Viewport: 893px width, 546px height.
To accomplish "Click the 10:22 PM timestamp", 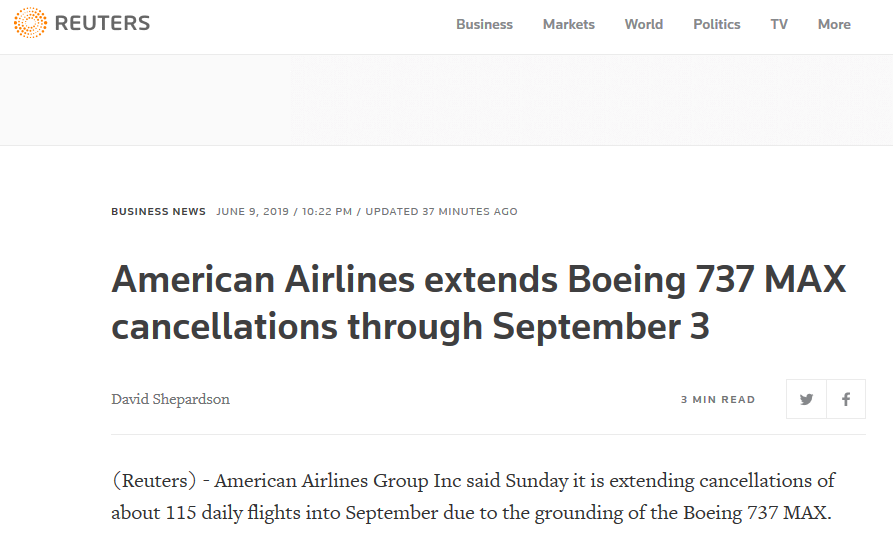I will (329, 212).
